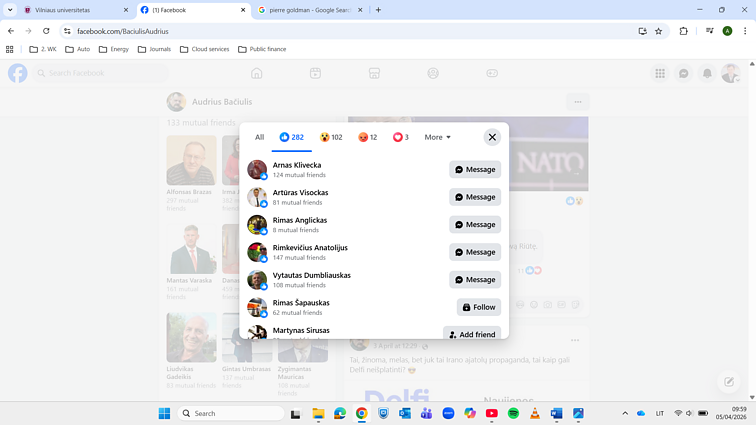
Task: Open Facebook Groups icon
Action: point(433,73)
